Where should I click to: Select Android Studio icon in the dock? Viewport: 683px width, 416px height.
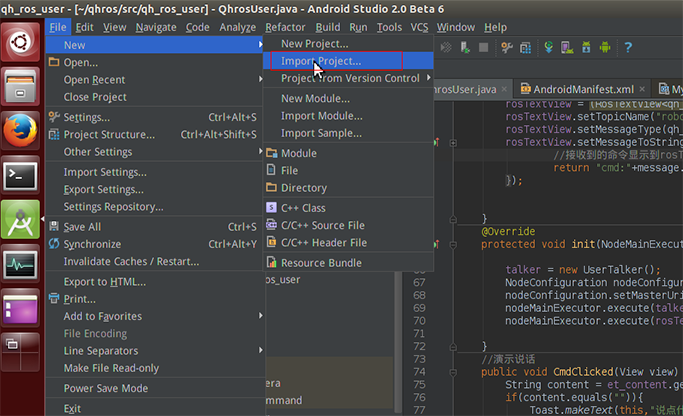pyautogui.click(x=20, y=220)
